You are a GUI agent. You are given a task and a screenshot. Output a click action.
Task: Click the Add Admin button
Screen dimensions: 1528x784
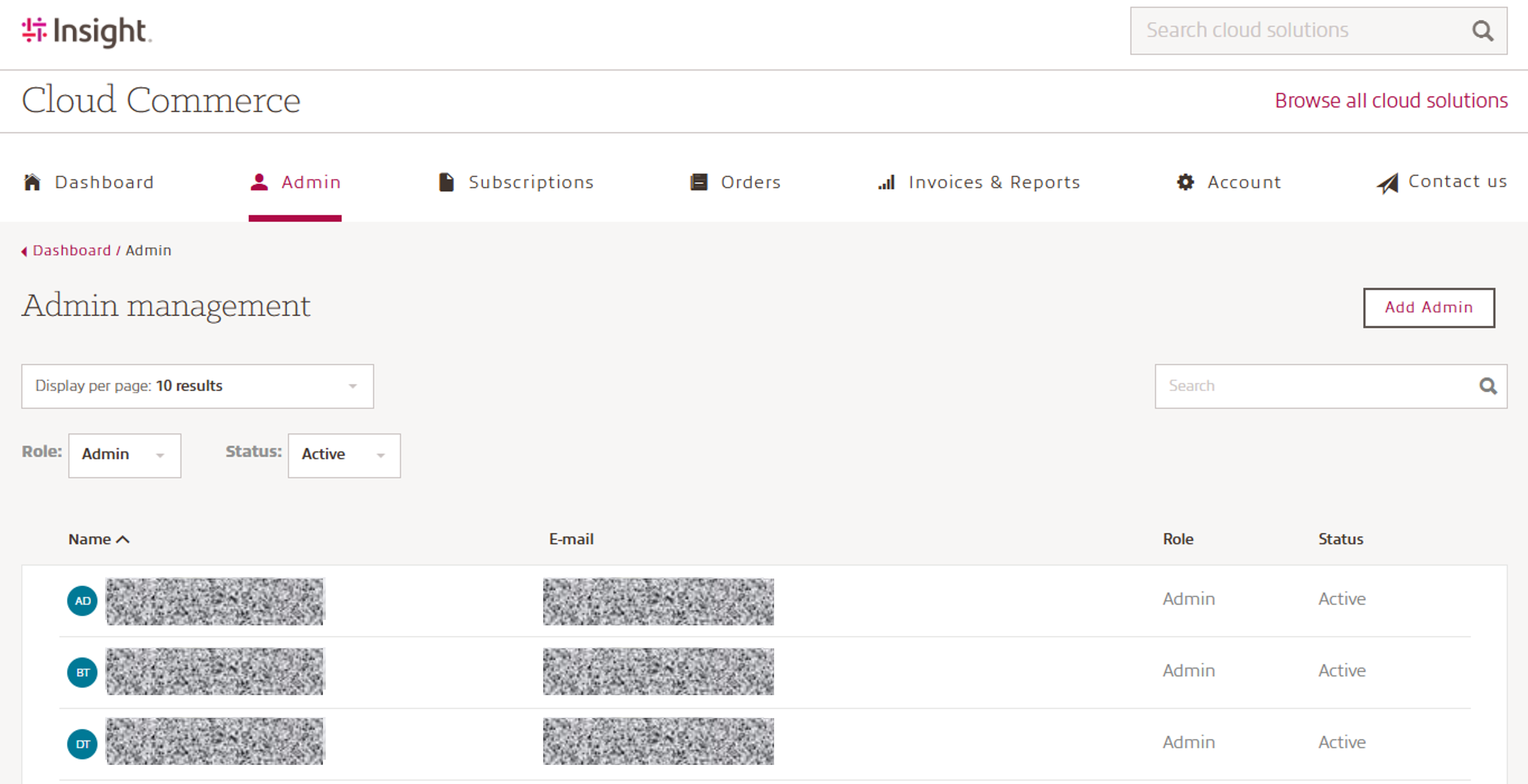[x=1428, y=307]
